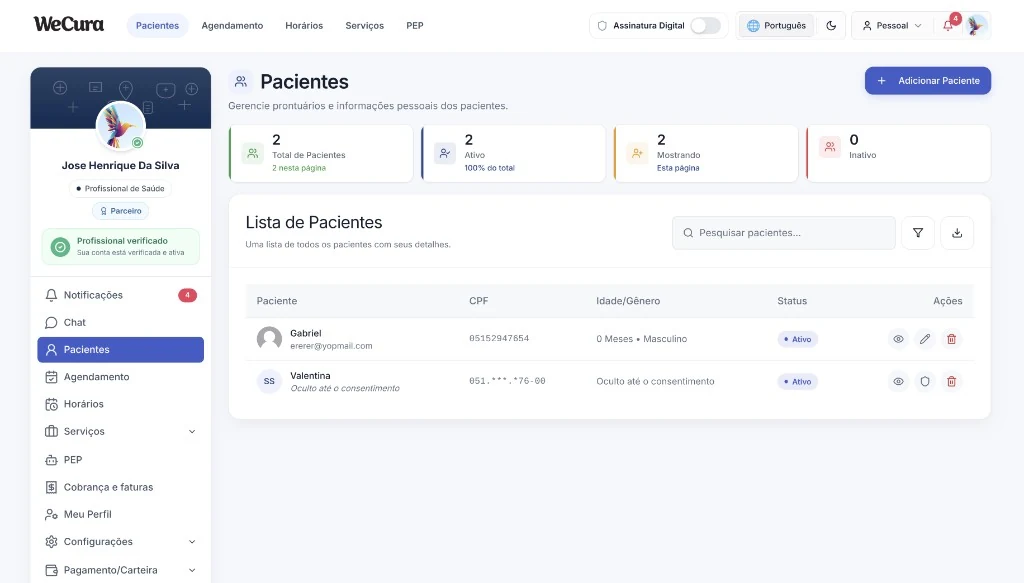Click the filter funnel icon
Screen dimensions: 1024x583
tap(918, 232)
